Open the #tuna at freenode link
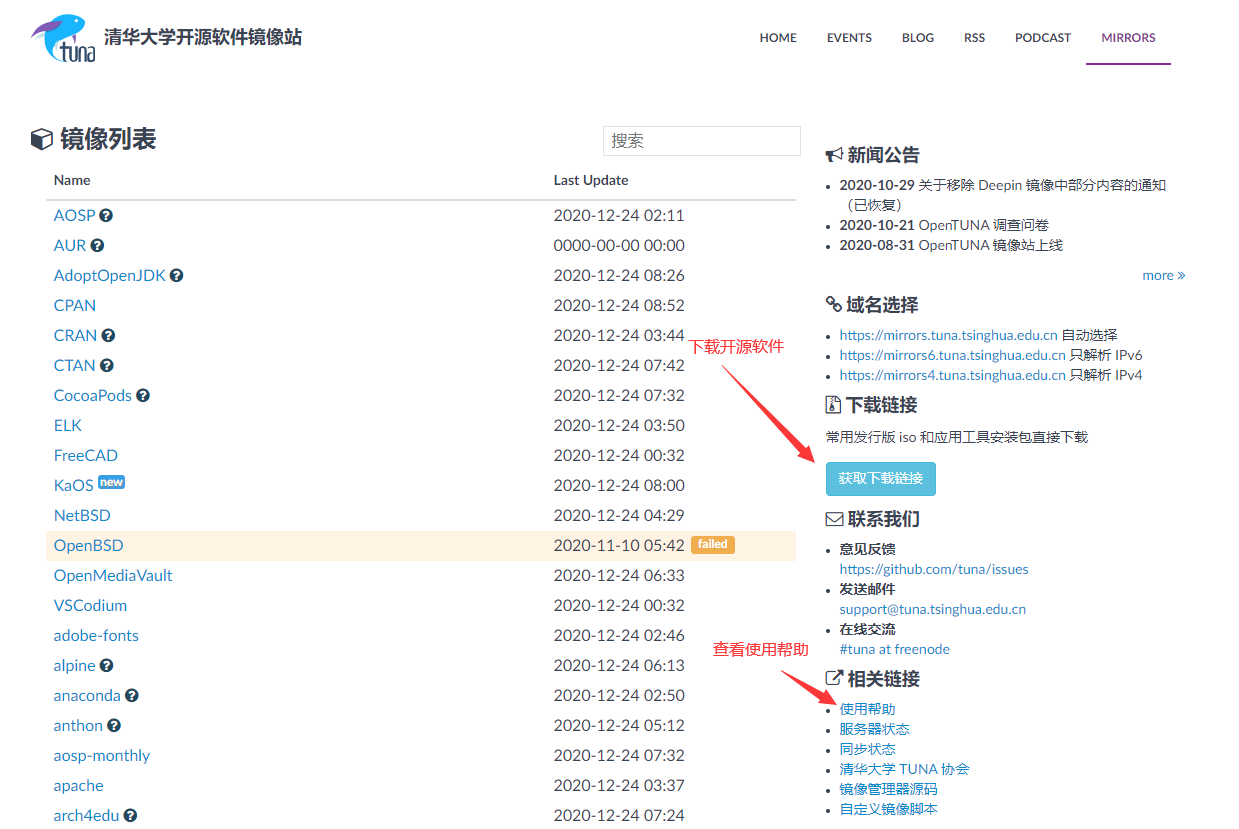 tap(895, 649)
